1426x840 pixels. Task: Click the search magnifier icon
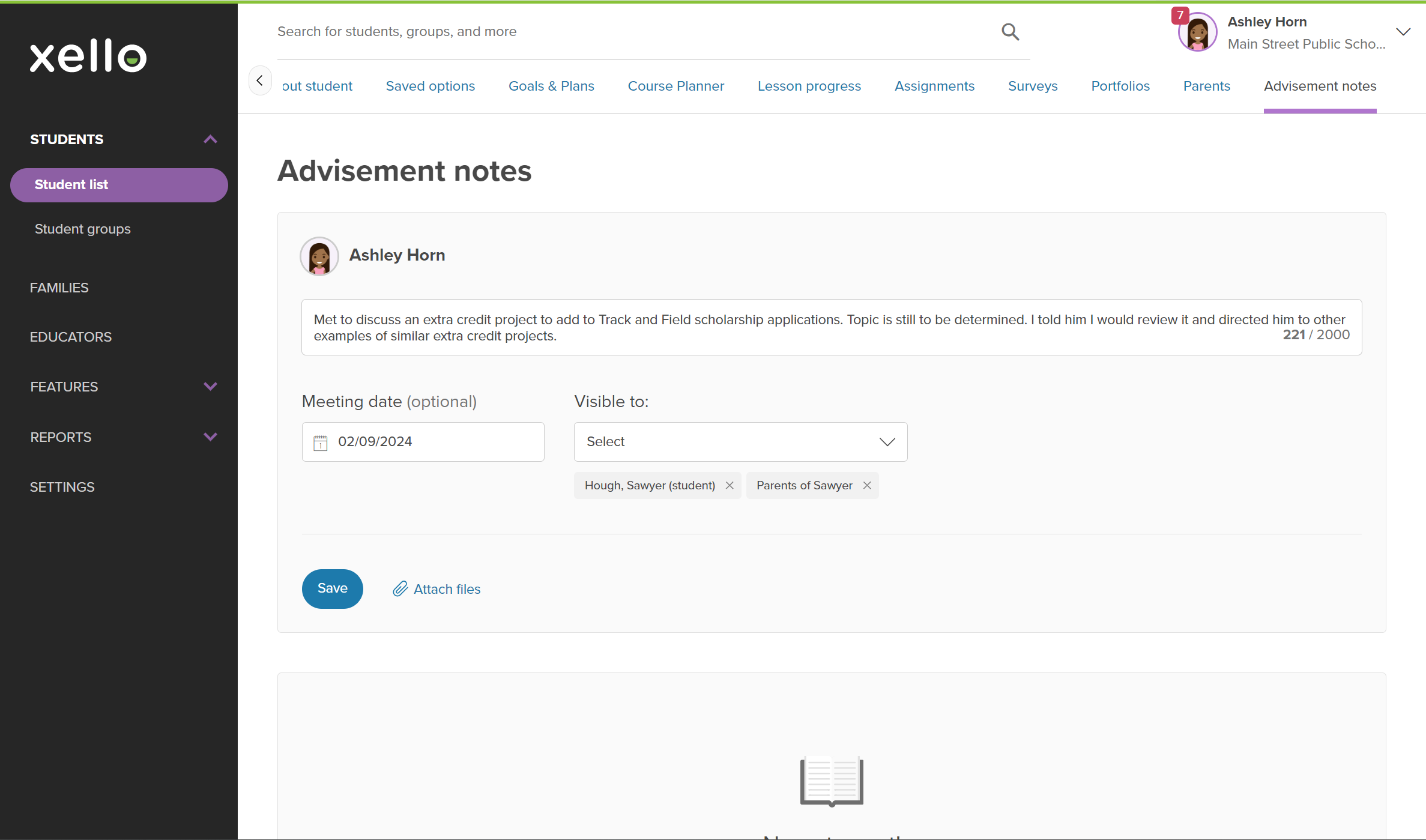1011,31
